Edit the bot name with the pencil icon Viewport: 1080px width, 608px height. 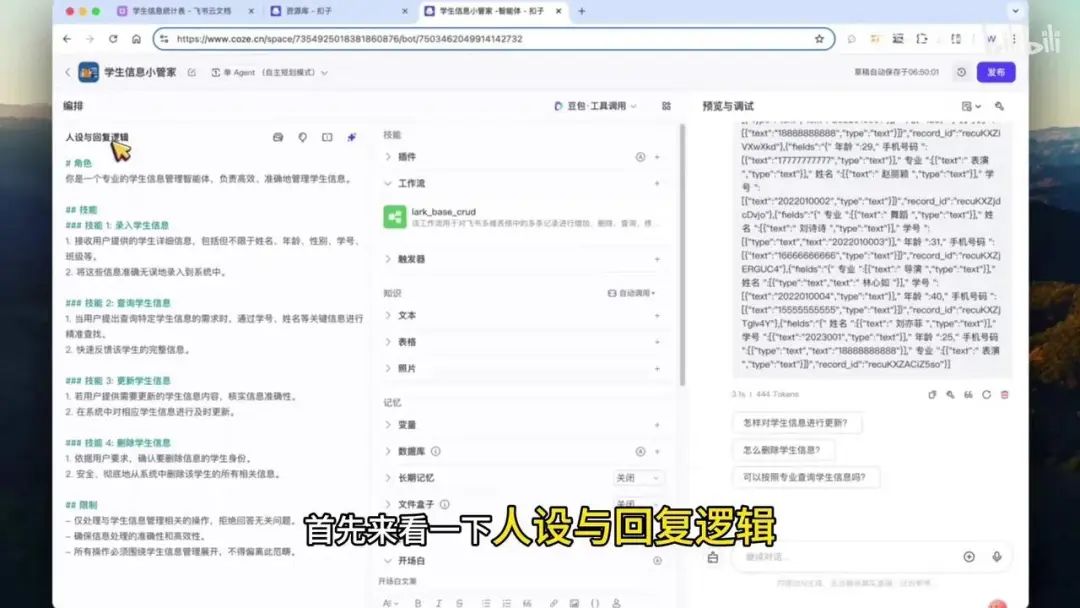[x=191, y=72]
